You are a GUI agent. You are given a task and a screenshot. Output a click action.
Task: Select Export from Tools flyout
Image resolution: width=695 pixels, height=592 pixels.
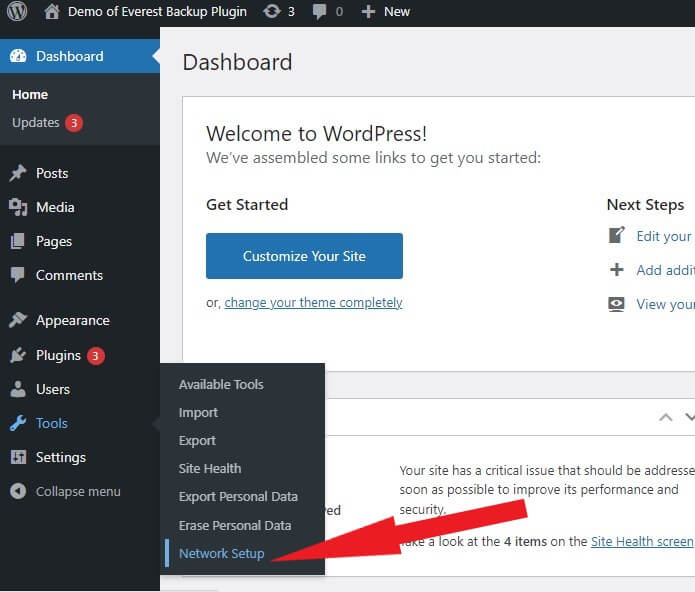(197, 440)
